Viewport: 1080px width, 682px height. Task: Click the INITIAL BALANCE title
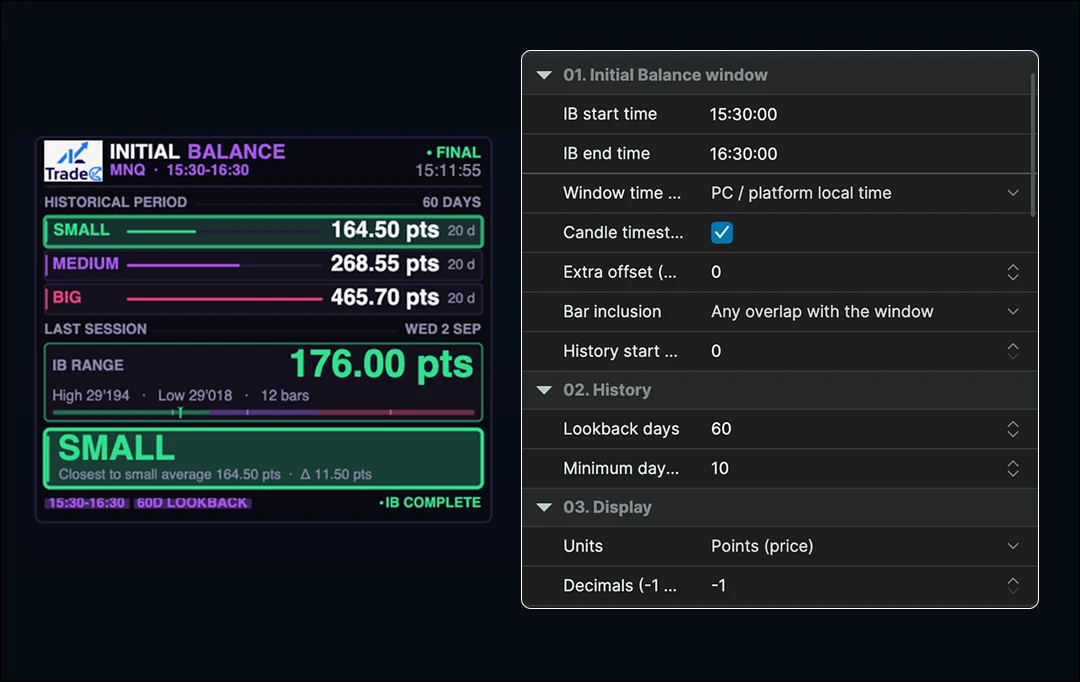pyautogui.click(x=197, y=152)
